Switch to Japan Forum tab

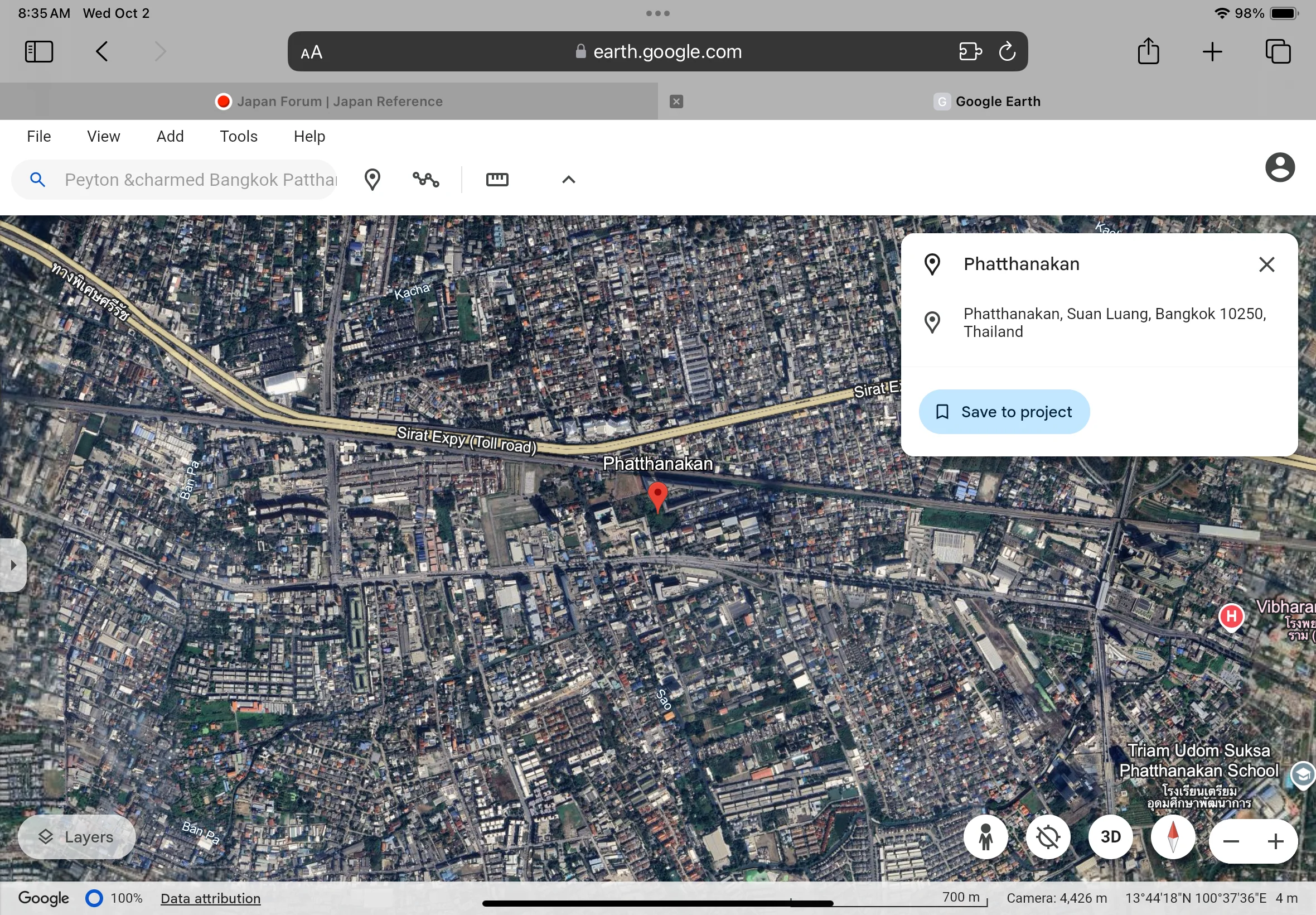point(329,102)
